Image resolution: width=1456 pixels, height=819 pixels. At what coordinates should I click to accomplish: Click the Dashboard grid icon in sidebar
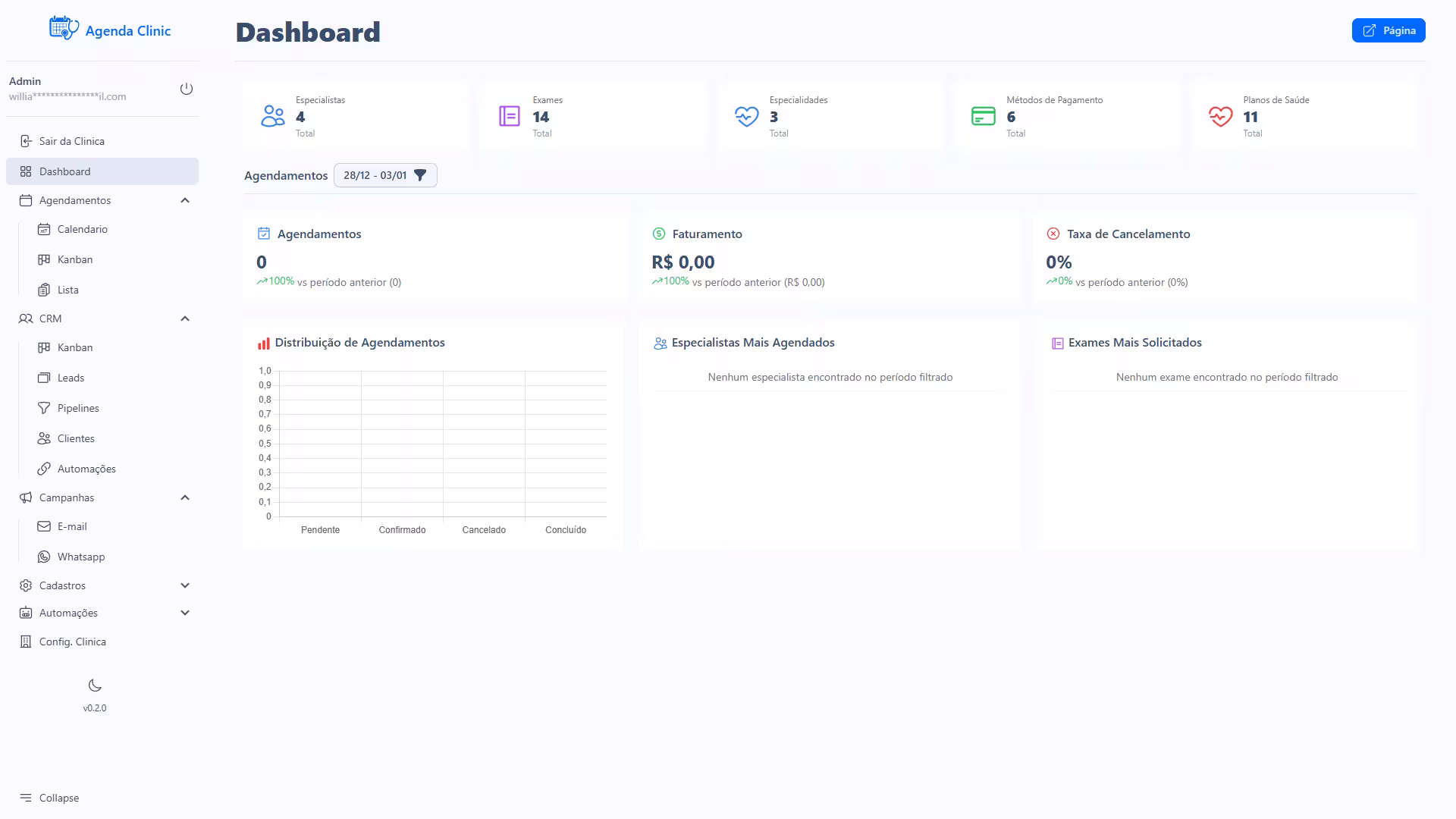tap(26, 171)
